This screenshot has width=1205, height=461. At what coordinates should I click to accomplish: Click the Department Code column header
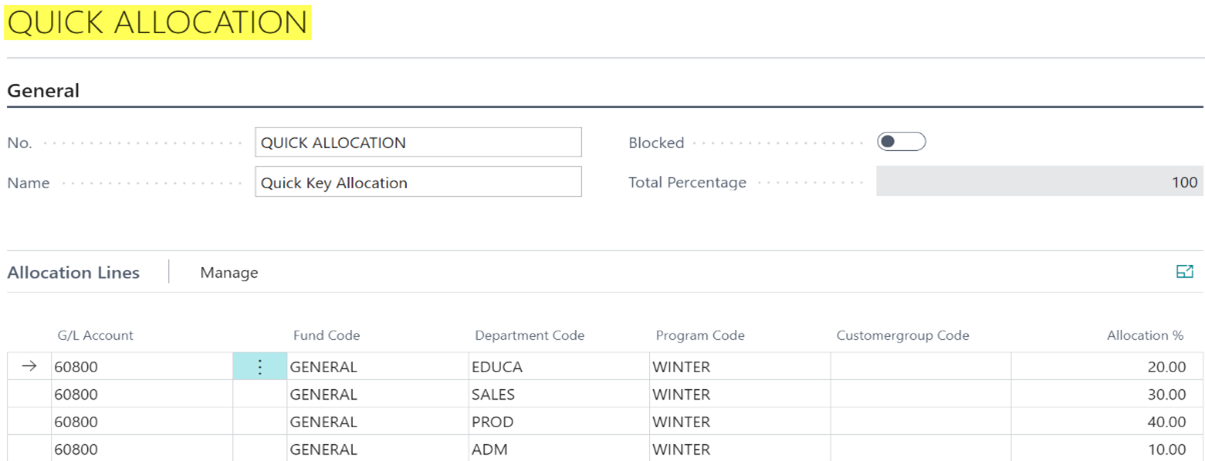click(x=529, y=336)
